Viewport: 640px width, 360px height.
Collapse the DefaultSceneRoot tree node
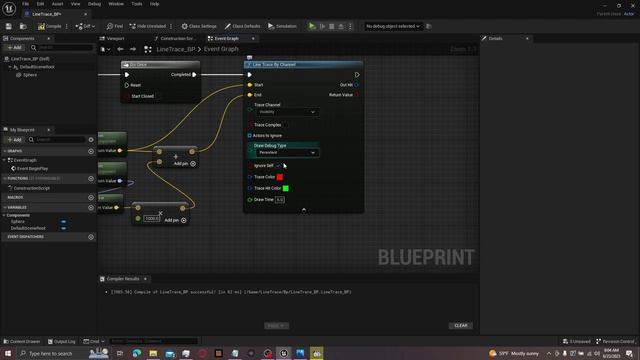10,67
